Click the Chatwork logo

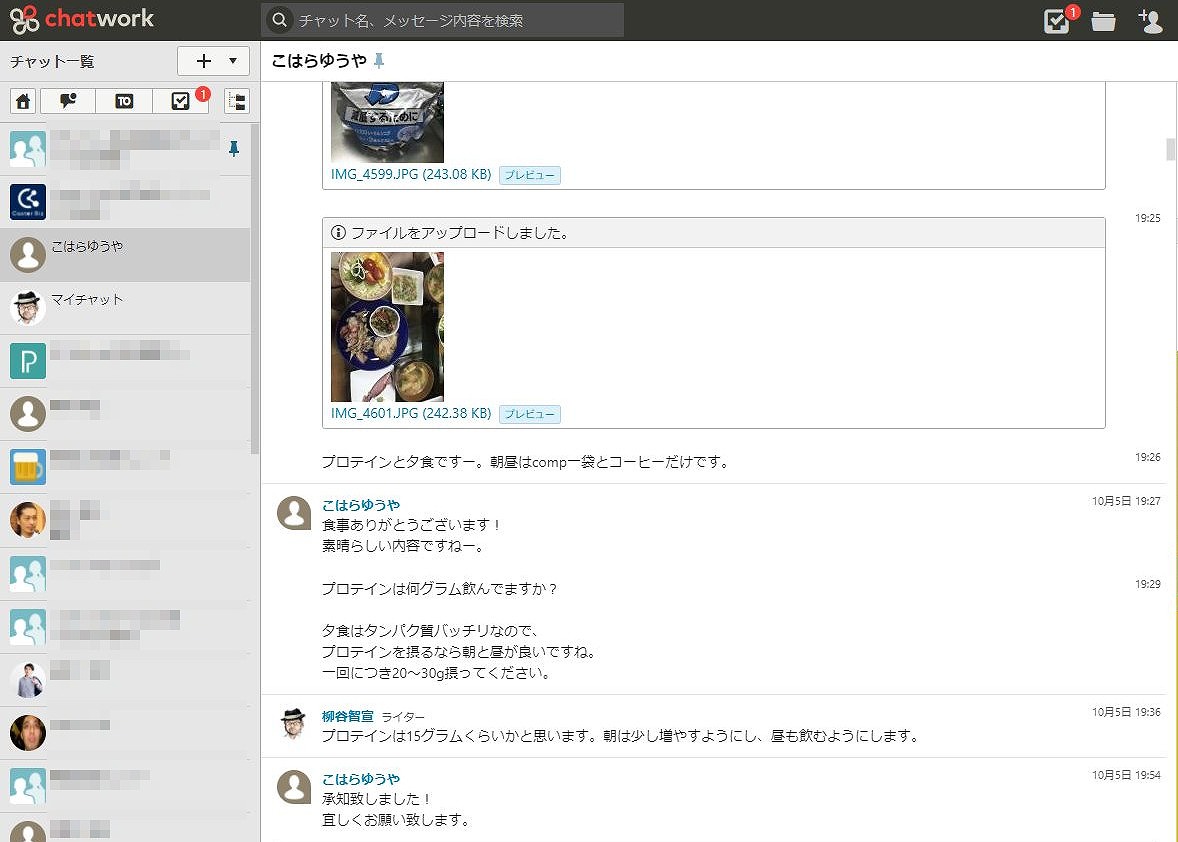[82, 20]
